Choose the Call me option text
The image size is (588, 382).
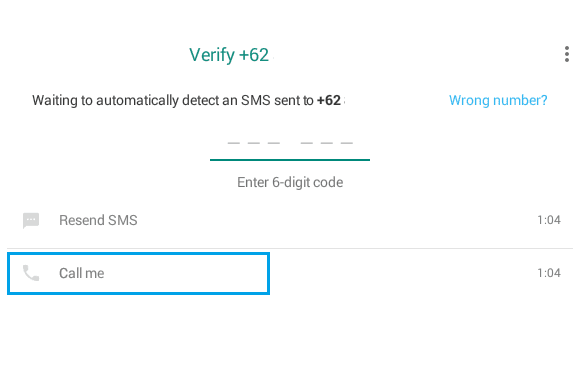pyautogui.click(x=82, y=273)
